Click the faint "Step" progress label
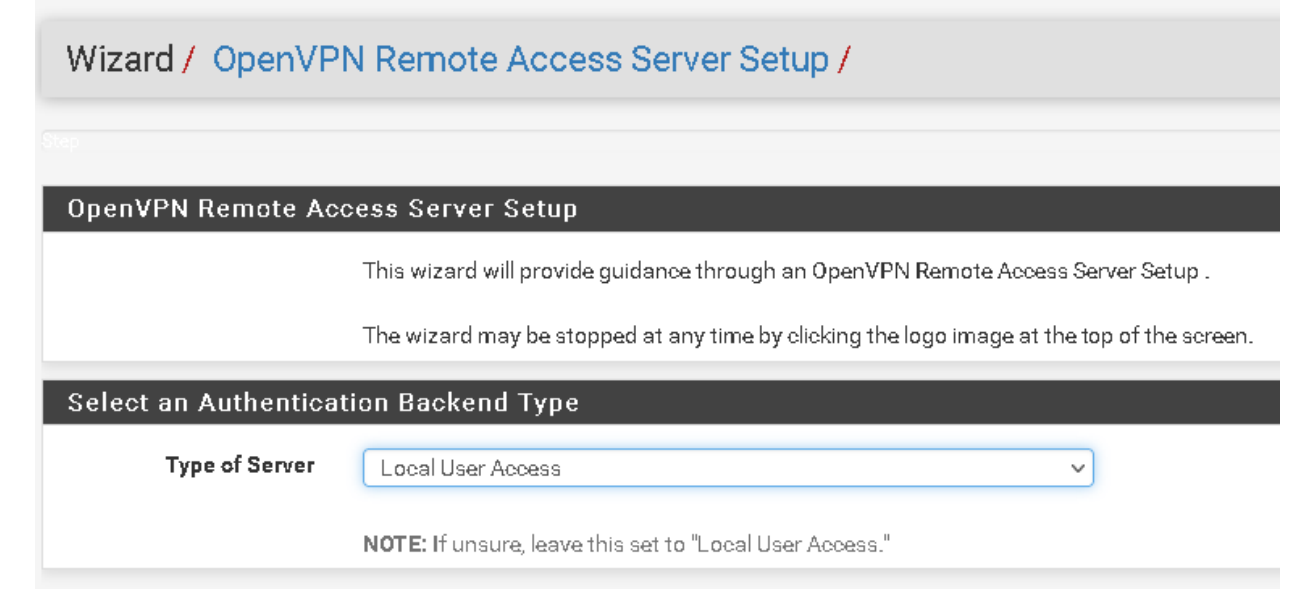Screen dimensions: 1312x600 60,142
